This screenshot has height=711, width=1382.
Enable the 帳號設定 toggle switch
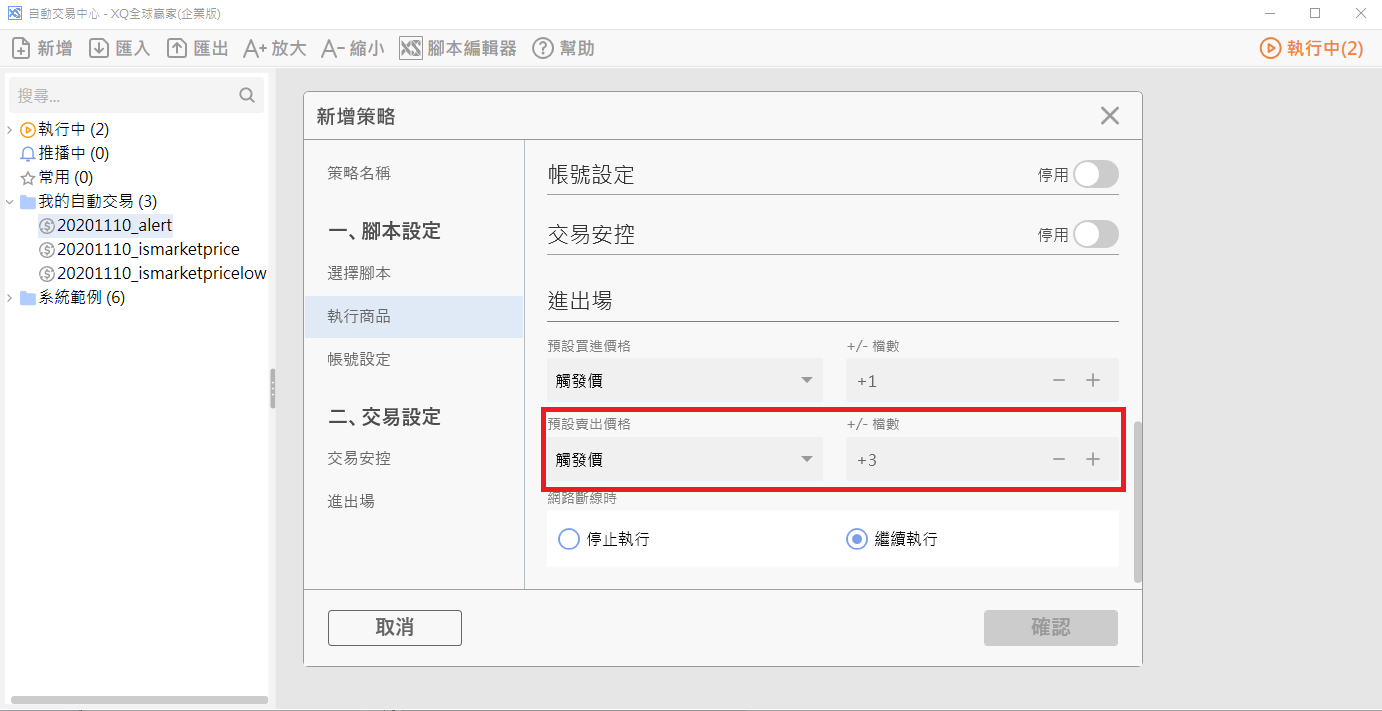pos(1095,175)
